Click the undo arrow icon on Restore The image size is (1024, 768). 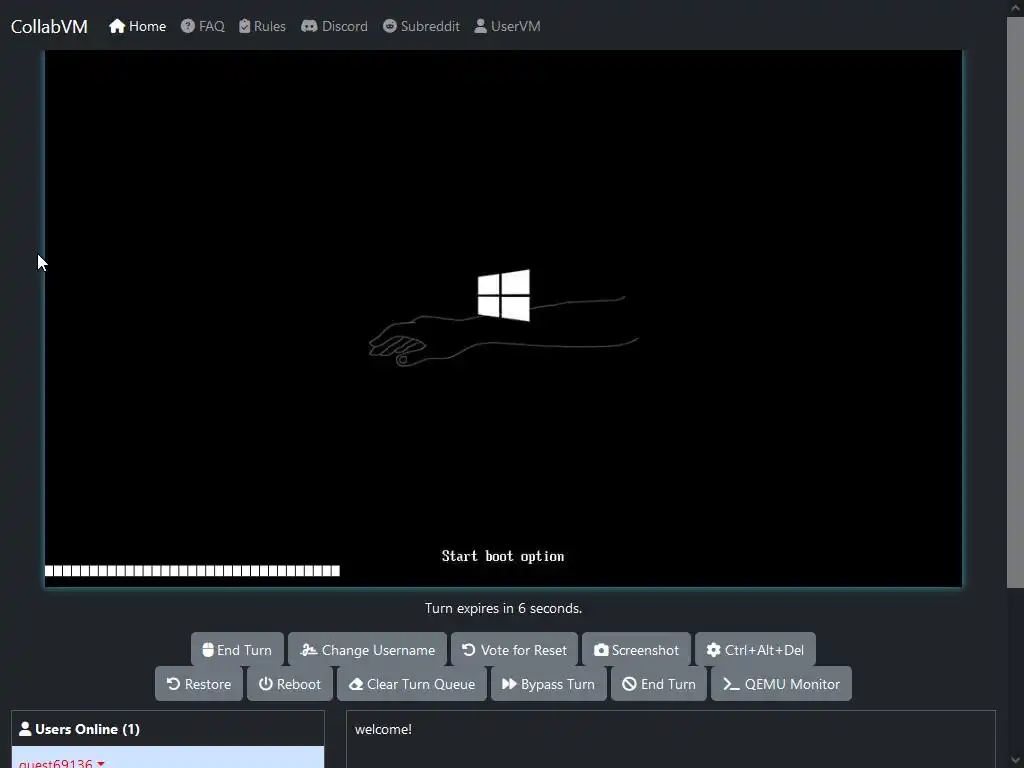[173, 684]
